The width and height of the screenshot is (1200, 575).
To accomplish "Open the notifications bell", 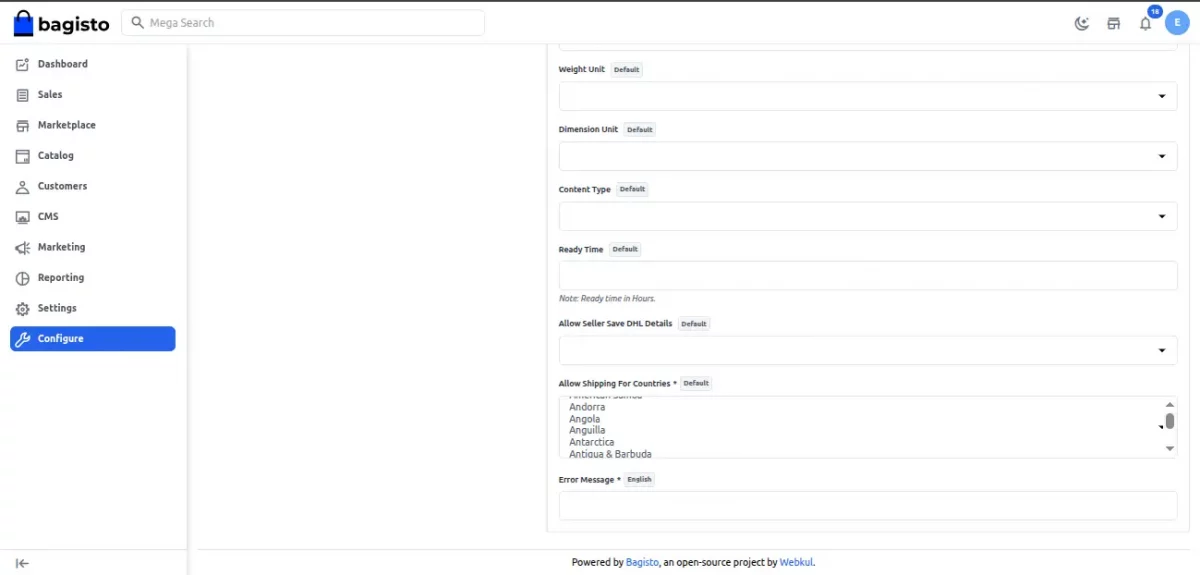I will [1145, 24].
